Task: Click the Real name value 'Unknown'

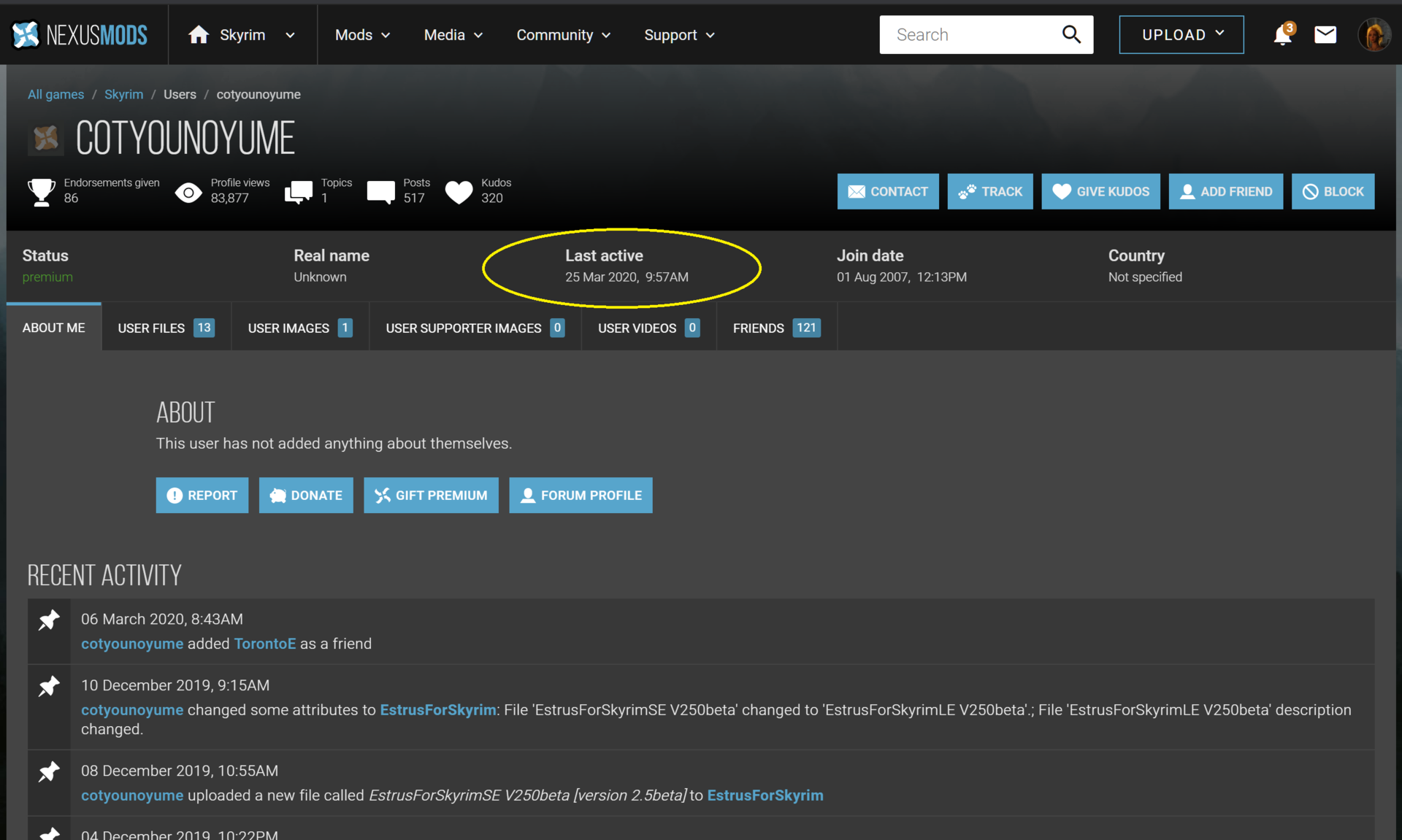Action: 320,277
